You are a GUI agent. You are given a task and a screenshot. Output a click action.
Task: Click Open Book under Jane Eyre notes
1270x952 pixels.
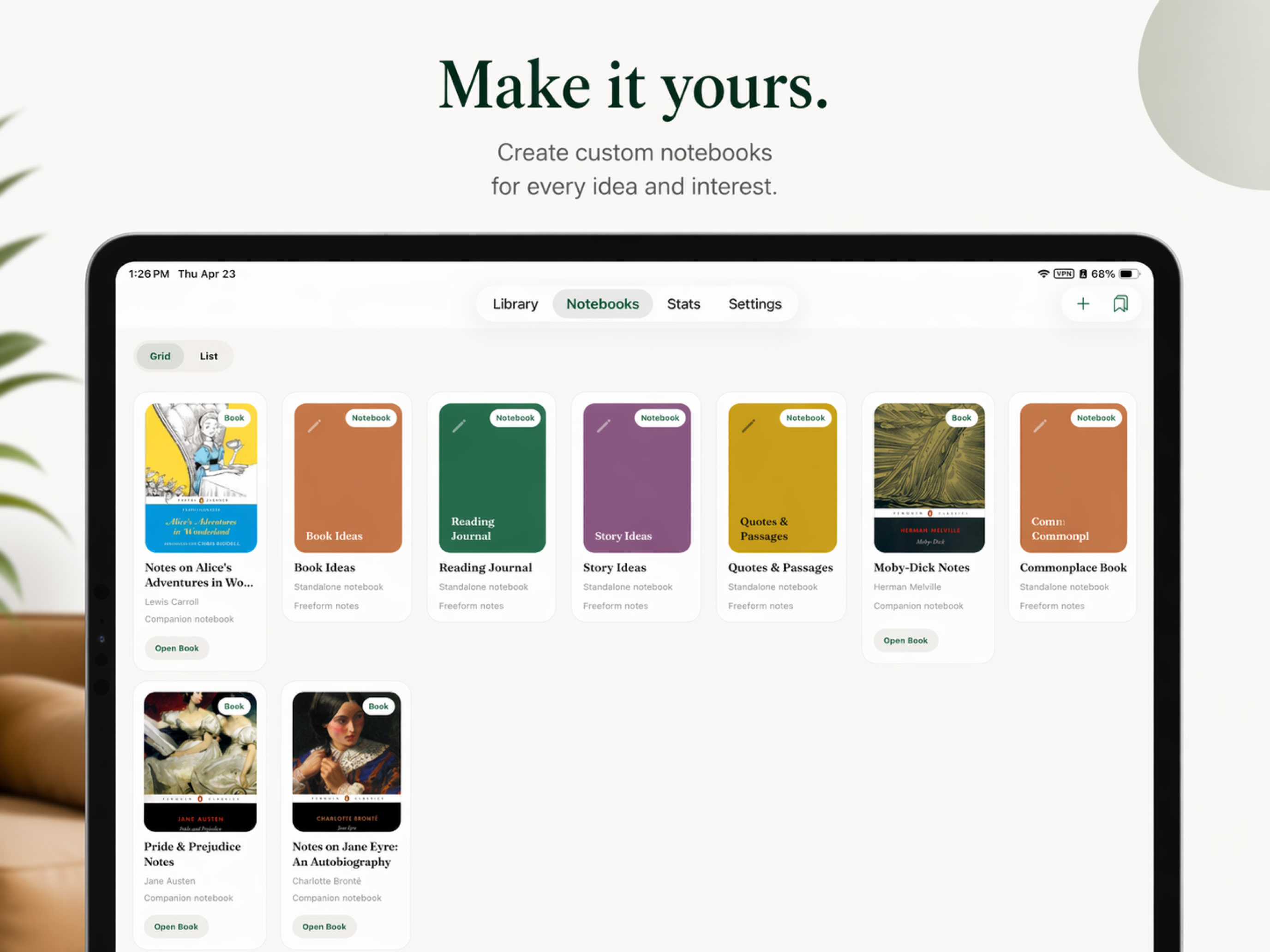point(324,927)
